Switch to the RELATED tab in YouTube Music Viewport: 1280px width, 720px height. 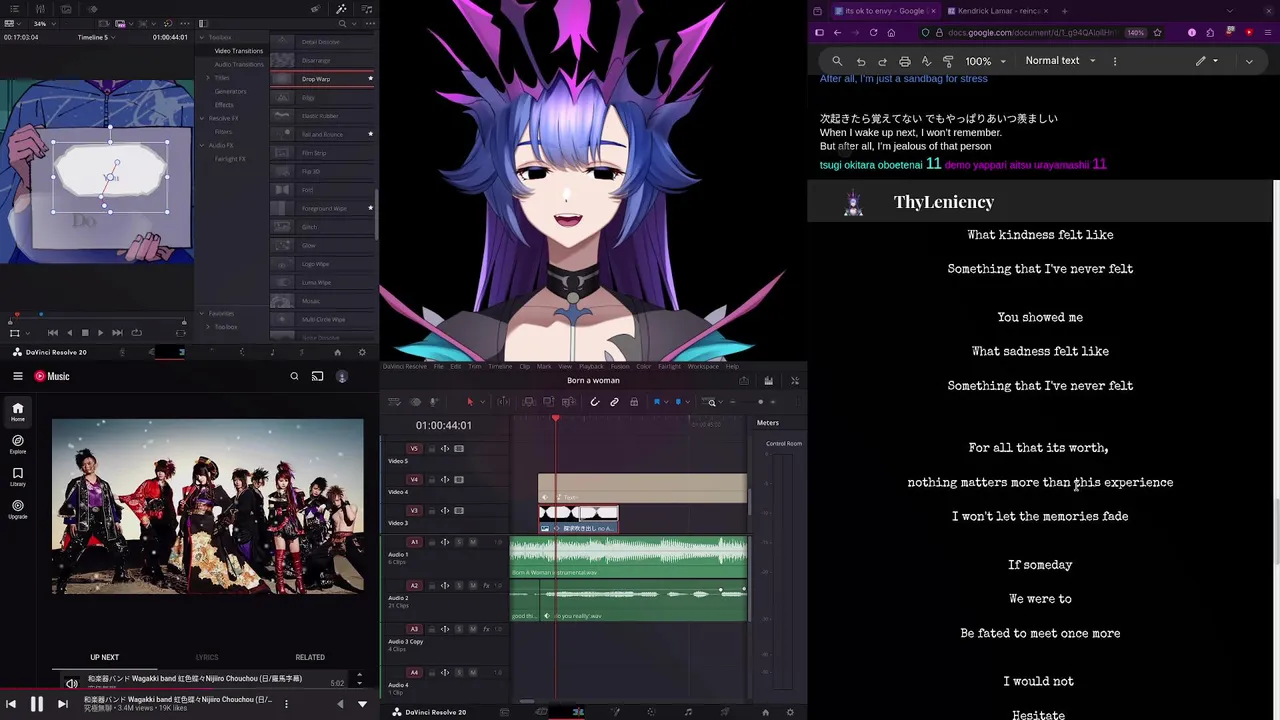pos(310,657)
